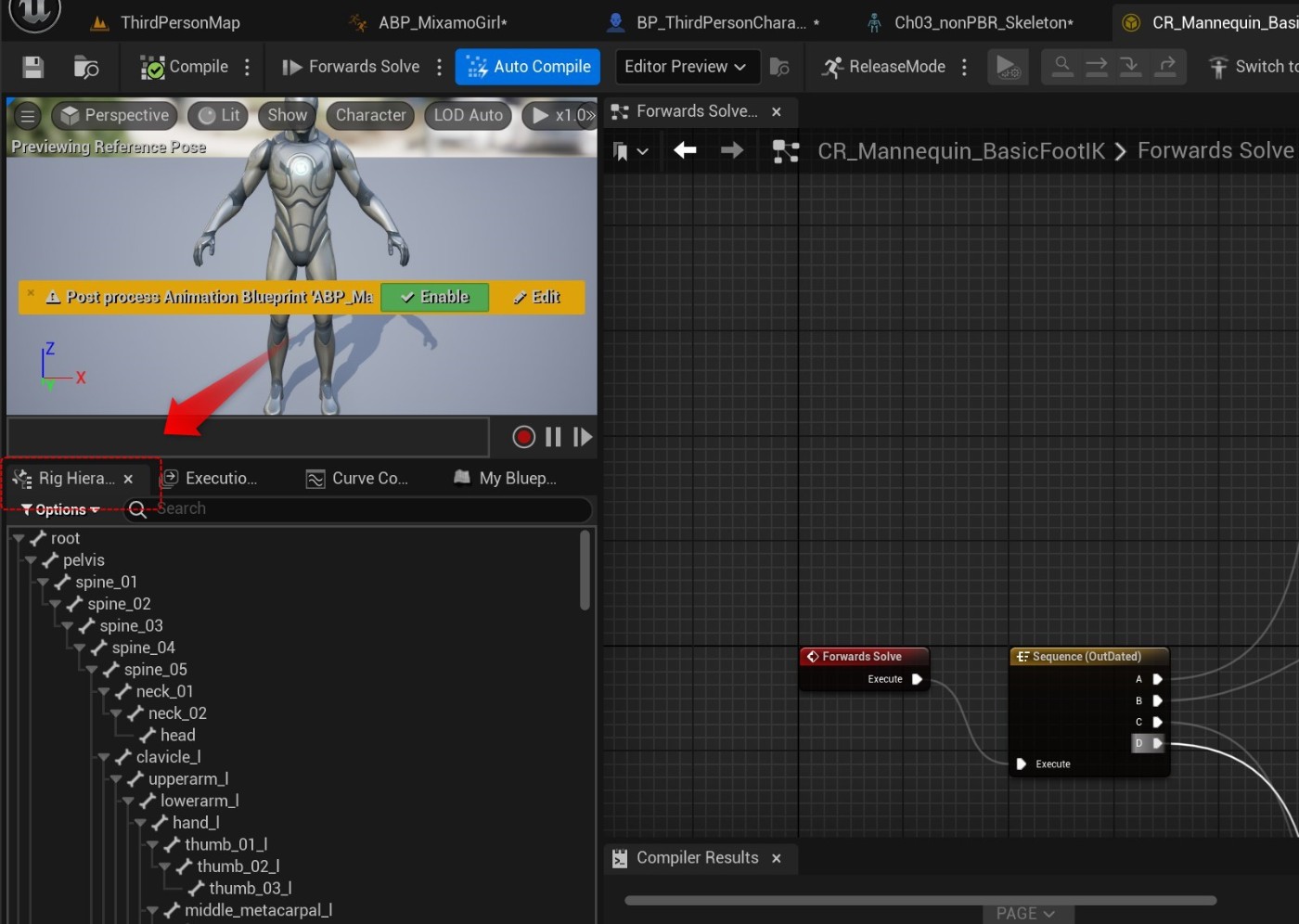Step forward one frame in preview
Viewport: 1299px width, 924px height.
point(583,437)
